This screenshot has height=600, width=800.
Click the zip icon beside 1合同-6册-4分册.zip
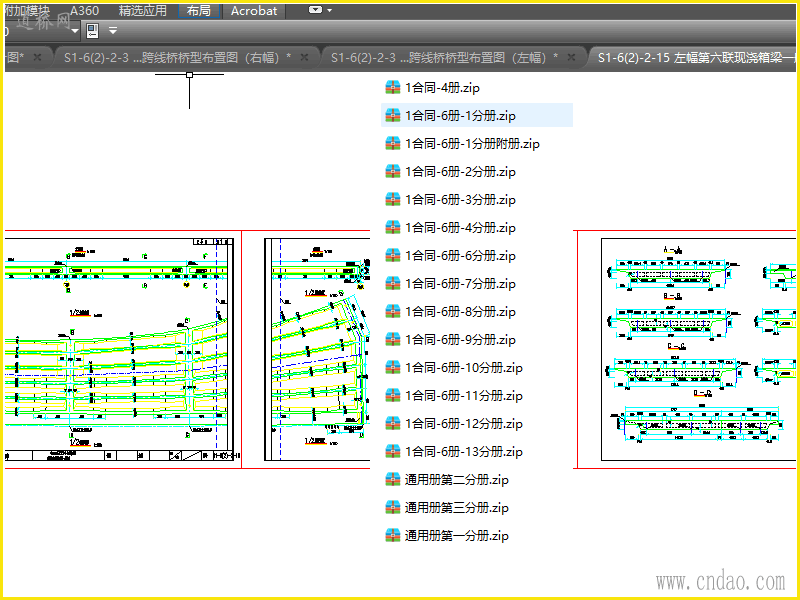393,228
